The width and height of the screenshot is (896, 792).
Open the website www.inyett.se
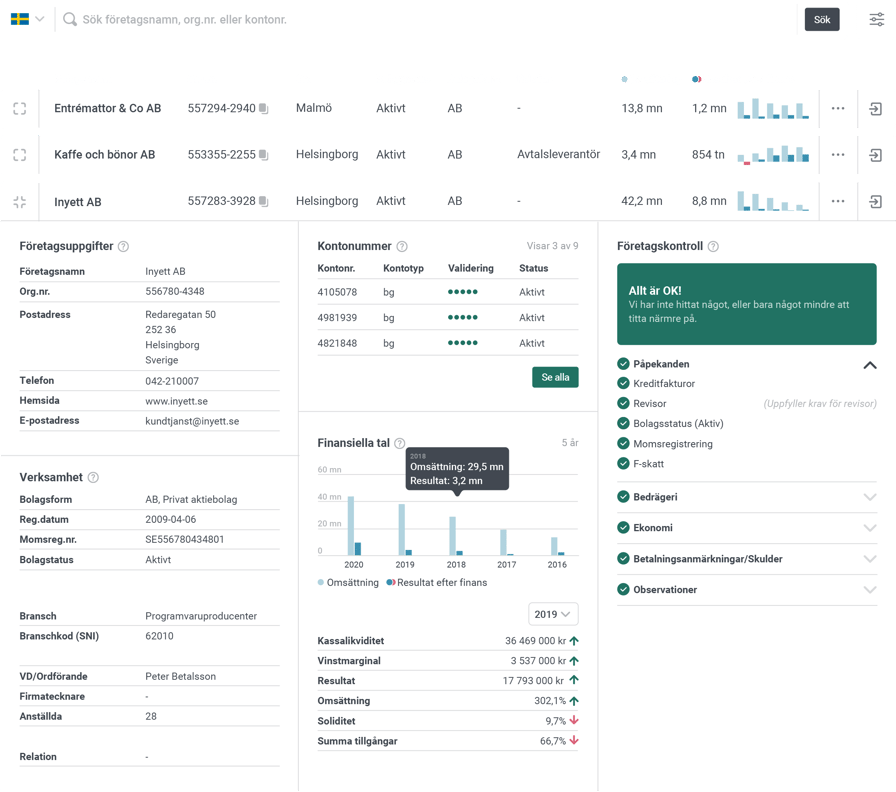pos(177,401)
